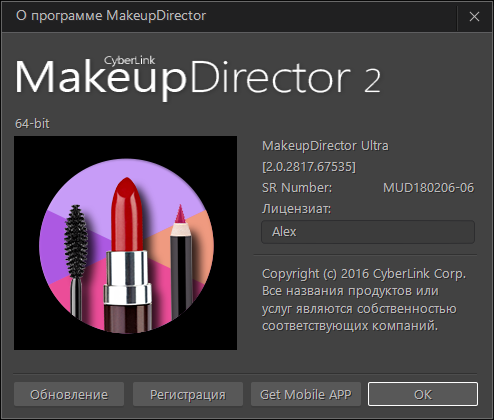Click the lipstick product artwork image

point(125,243)
